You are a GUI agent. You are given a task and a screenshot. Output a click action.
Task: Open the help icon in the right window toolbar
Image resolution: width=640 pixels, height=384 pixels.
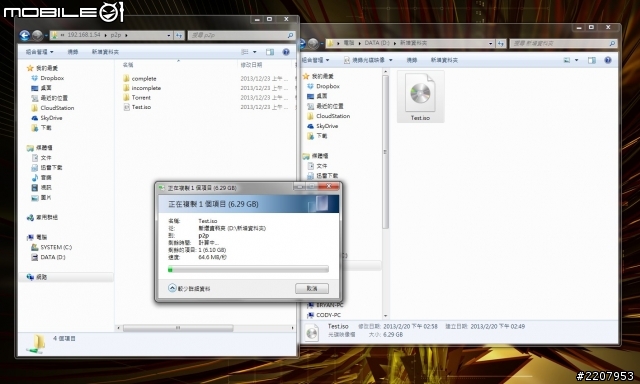(608, 60)
